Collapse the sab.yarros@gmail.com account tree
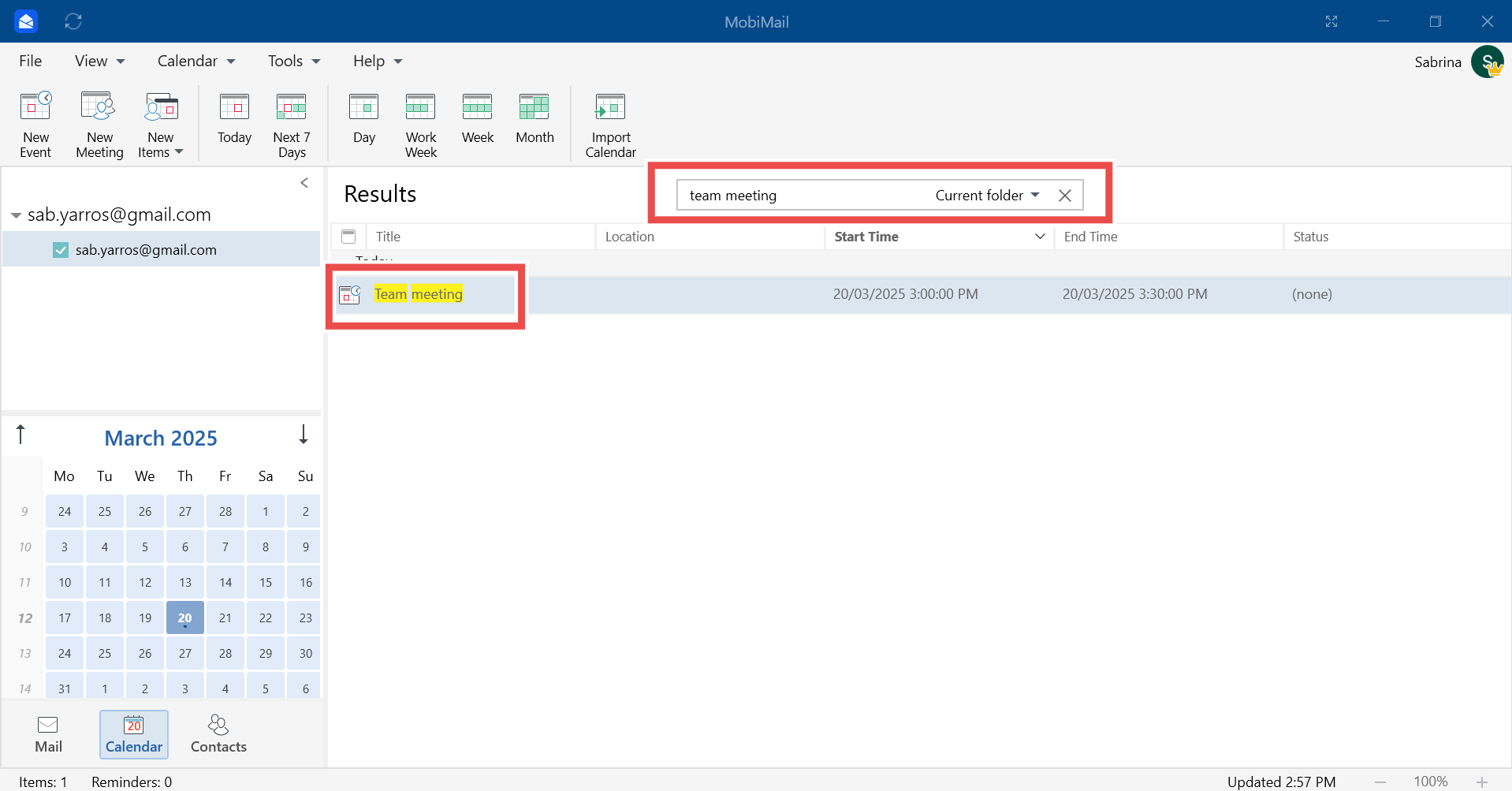This screenshot has height=791, width=1512. pyautogui.click(x=16, y=215)
